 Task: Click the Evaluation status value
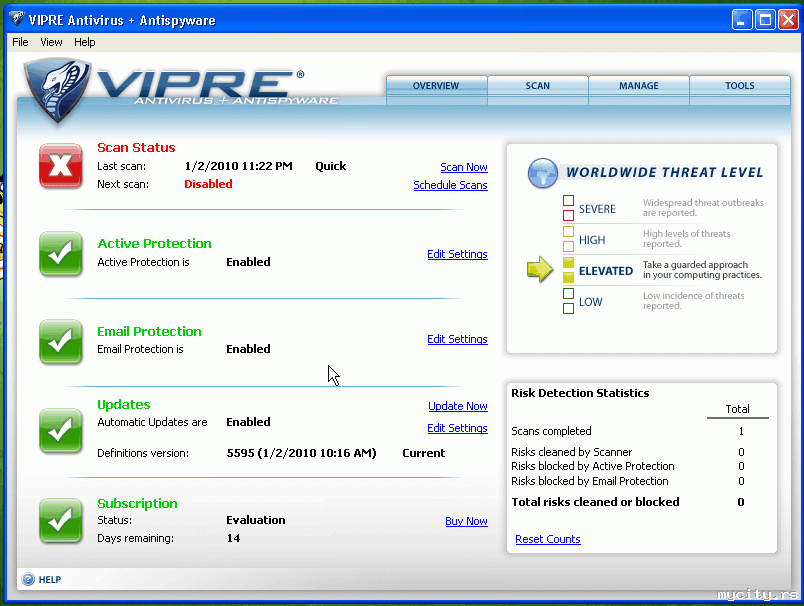tap(256, 520)
